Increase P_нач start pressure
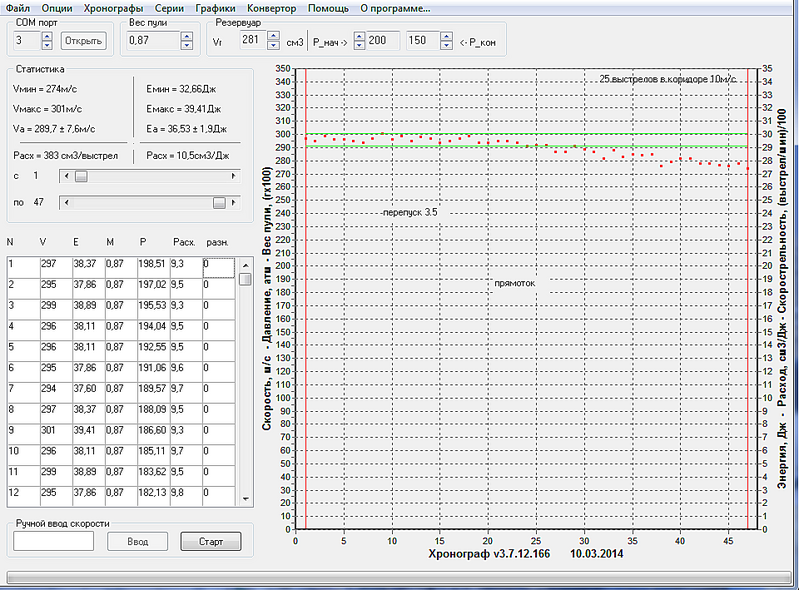This screenshot has height=590, width=799. coord(359,36)
